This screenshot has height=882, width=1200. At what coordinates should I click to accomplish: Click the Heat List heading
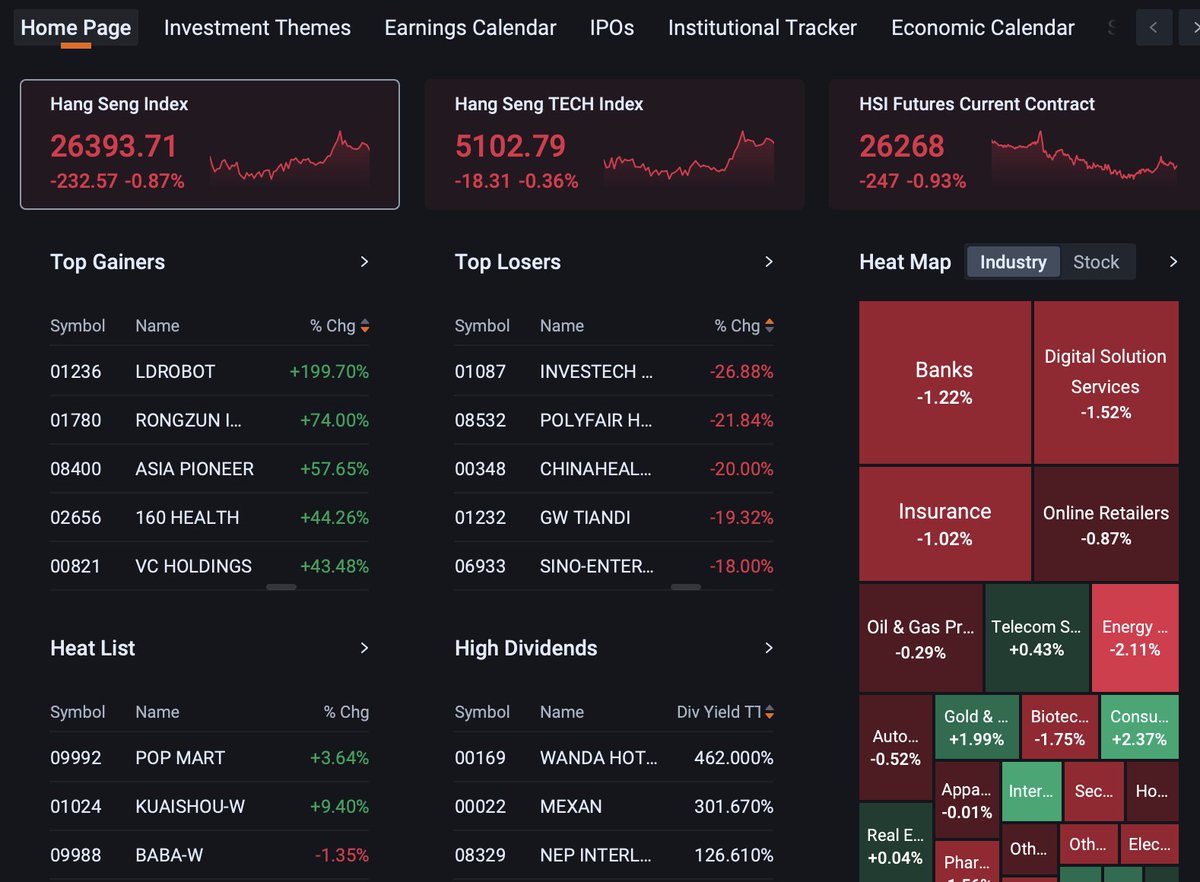pyautogui.click(x=92, y=648)
